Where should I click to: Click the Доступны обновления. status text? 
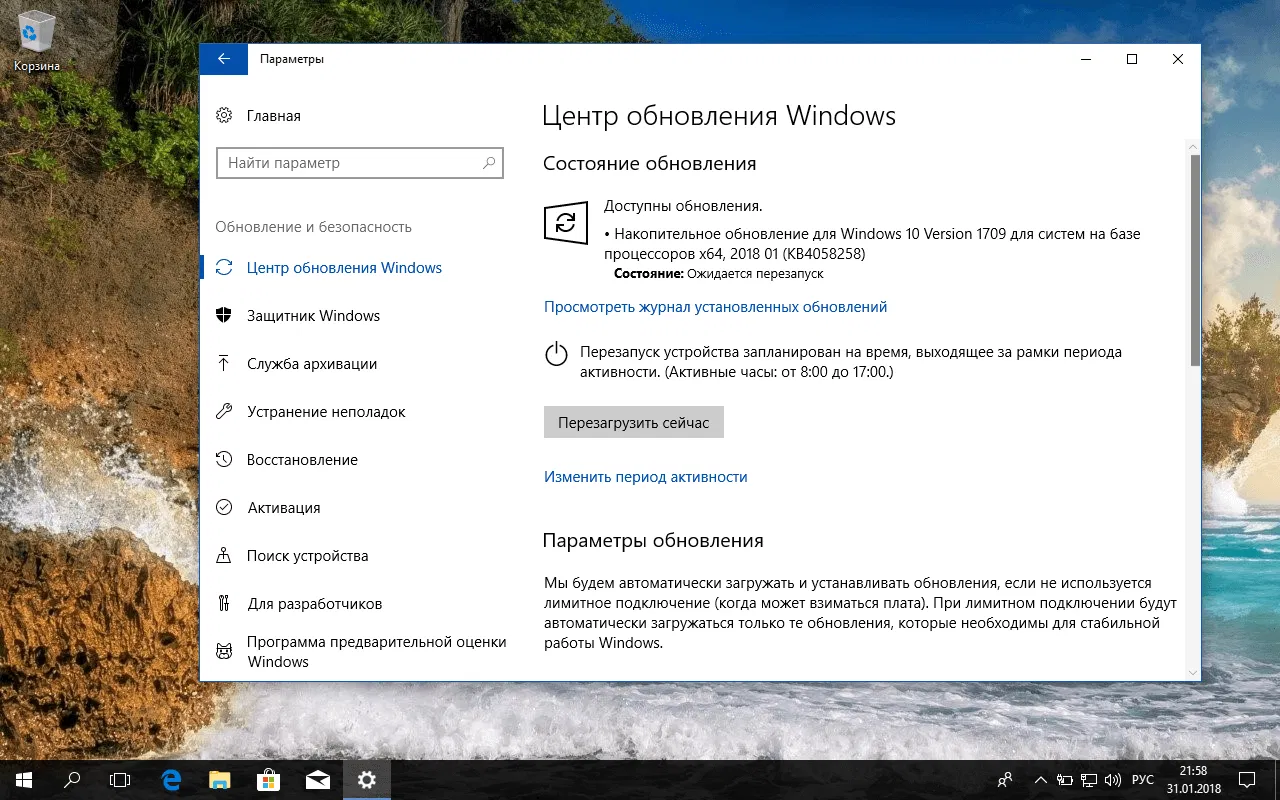pos(683,206)
